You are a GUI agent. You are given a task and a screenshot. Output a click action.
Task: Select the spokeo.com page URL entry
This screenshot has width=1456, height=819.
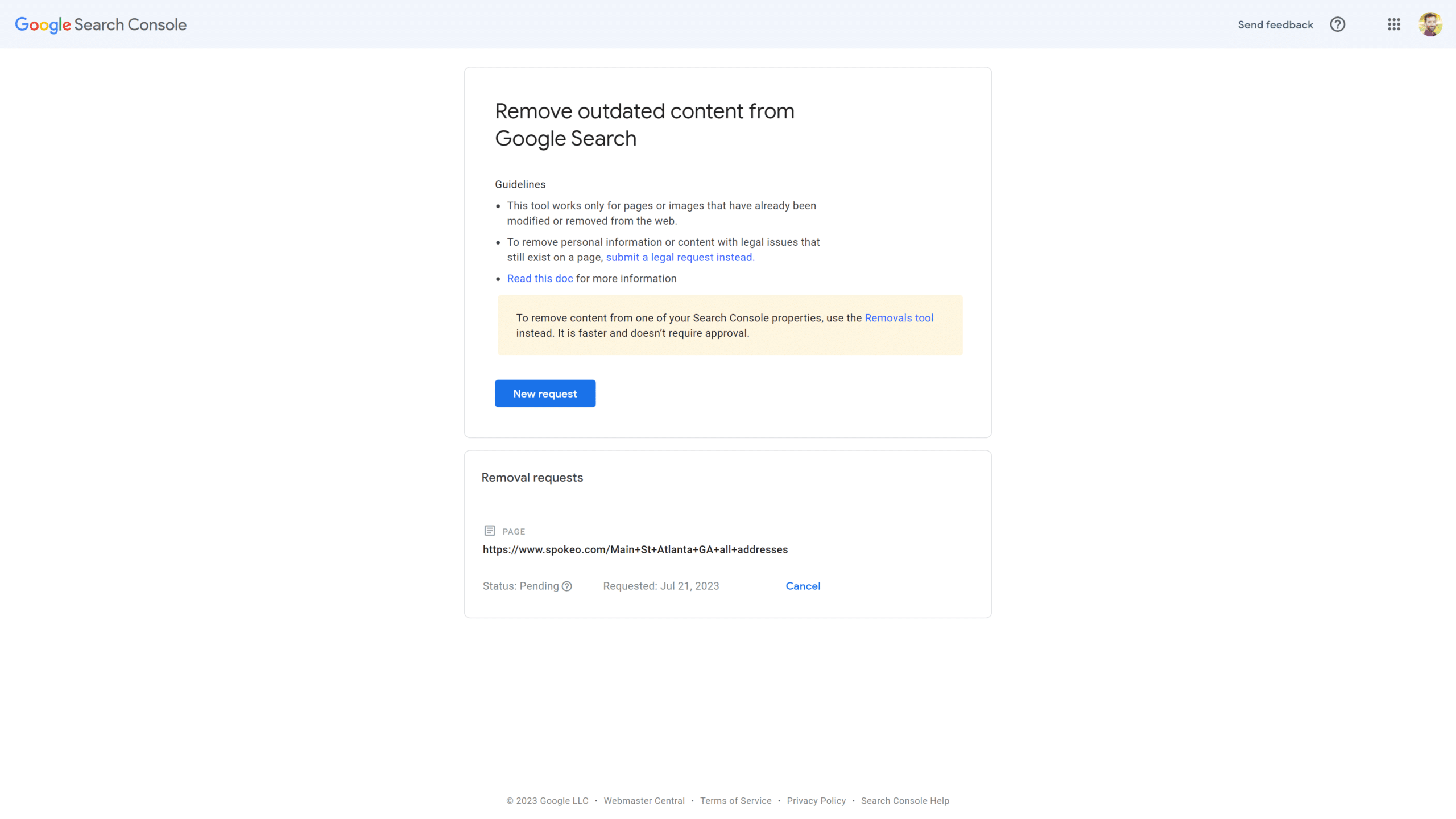click(x=635, y=549)
